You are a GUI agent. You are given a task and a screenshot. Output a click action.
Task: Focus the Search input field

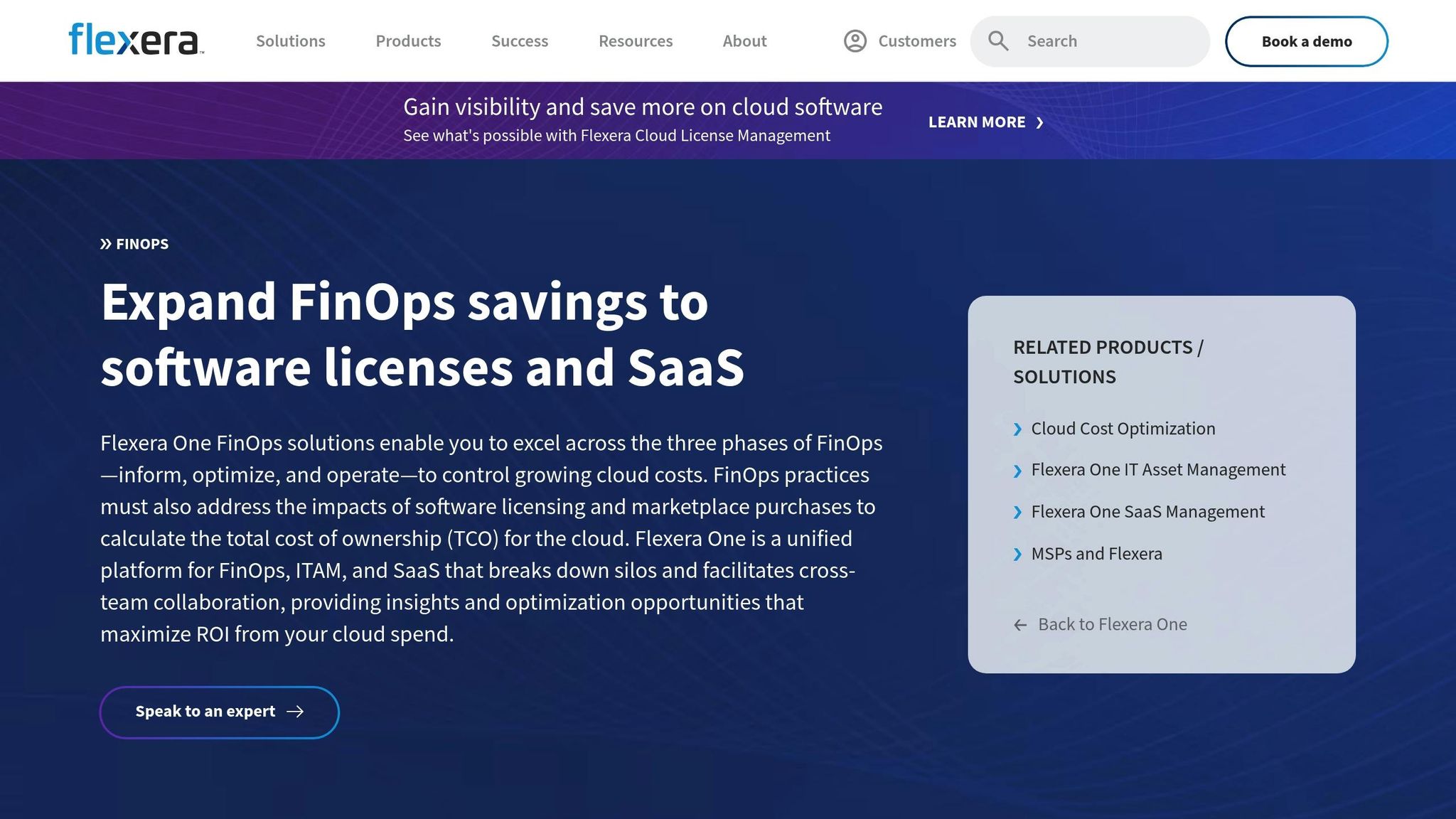(x=1090, y=41)
